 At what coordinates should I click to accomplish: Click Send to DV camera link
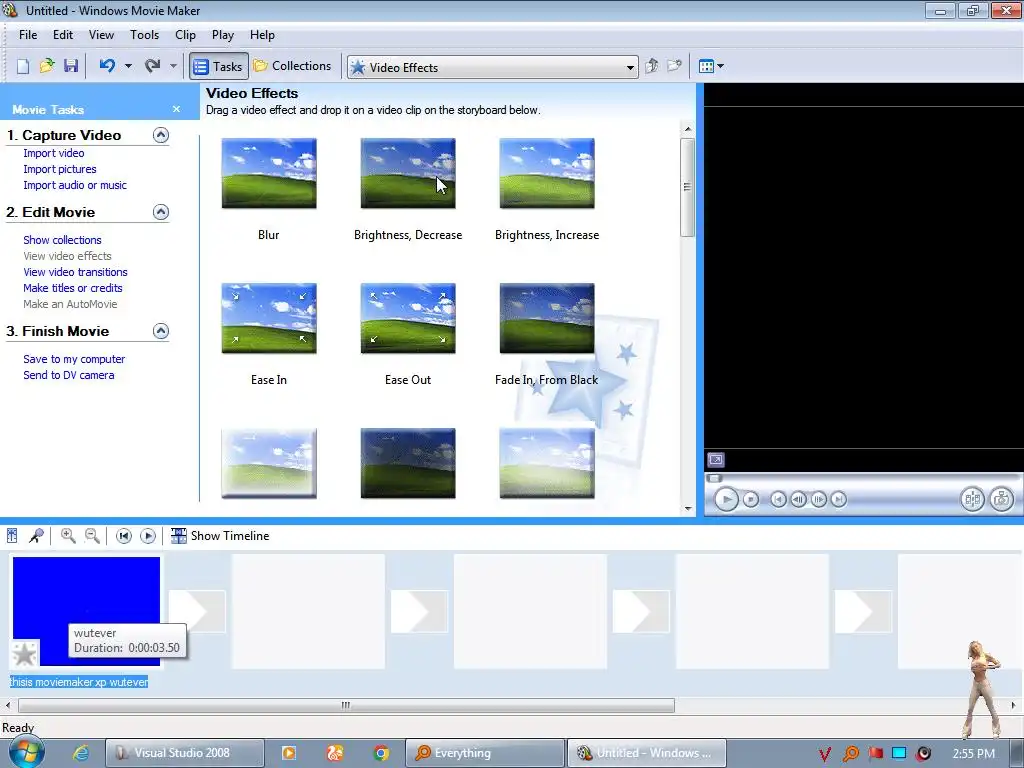click(x=69, y=376)
